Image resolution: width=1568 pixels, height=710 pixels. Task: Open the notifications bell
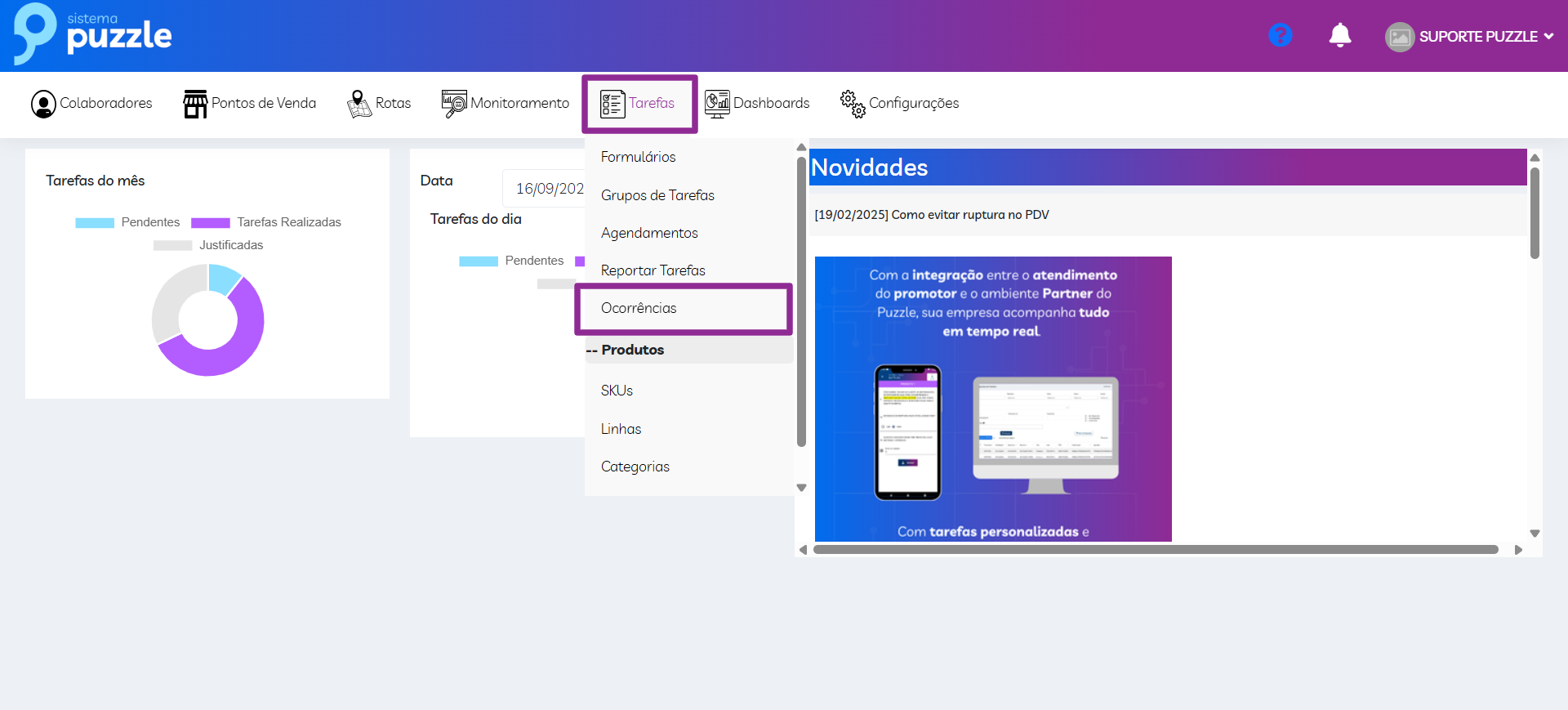[x=1339, y=35]
